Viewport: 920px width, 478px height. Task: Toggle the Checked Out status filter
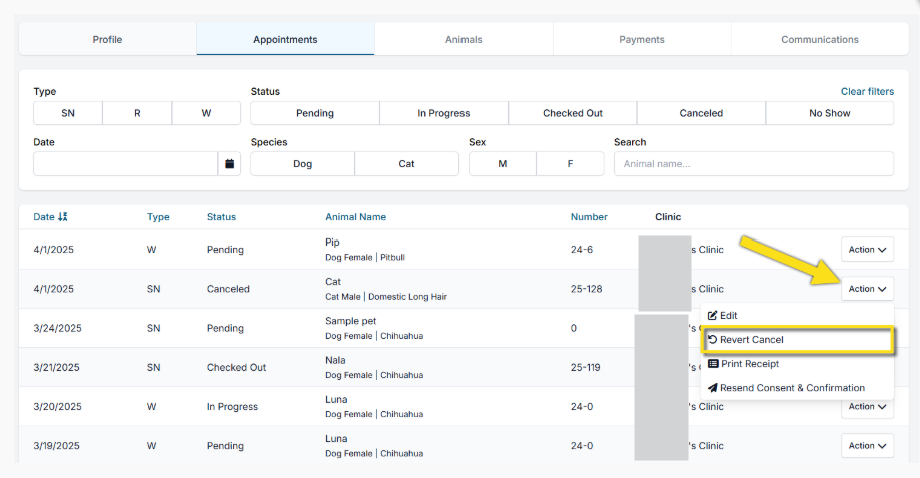[x=572, y=113]
